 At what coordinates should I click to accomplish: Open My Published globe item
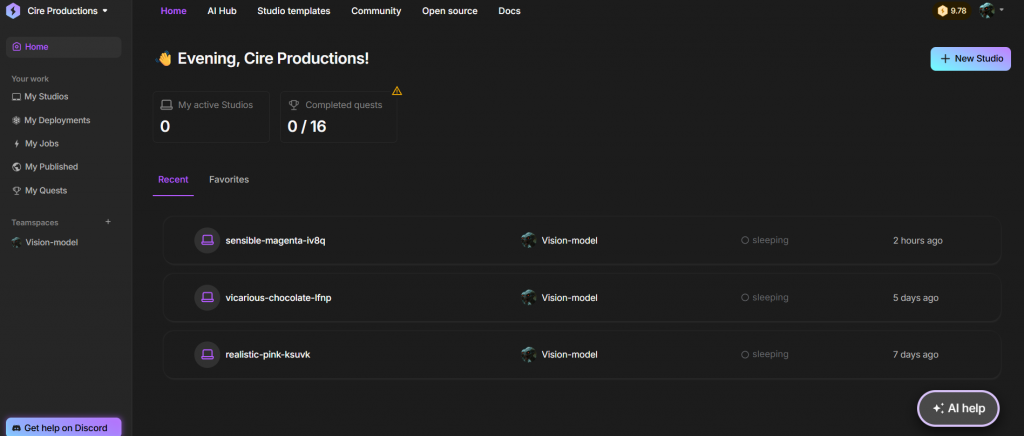click(x=51, y=167)
